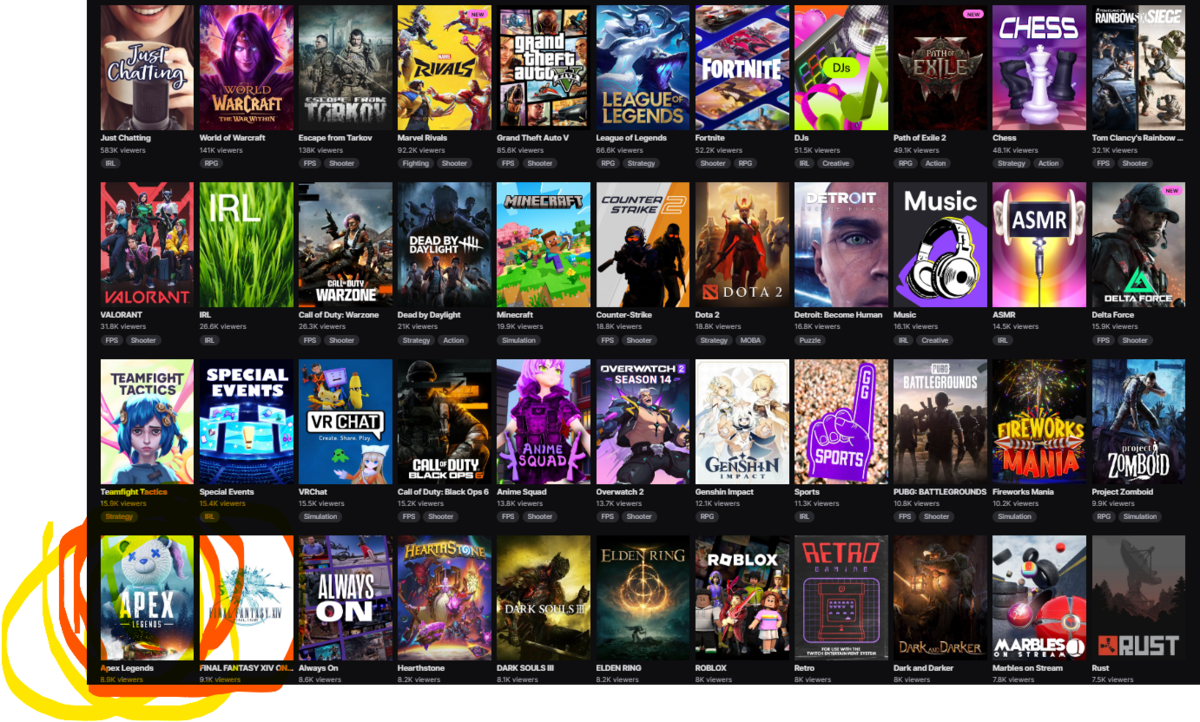Viewport: 1200px width, 722px height.
Task: Select the Counter-Strike 2 cover art
Action: click(643, 244)
